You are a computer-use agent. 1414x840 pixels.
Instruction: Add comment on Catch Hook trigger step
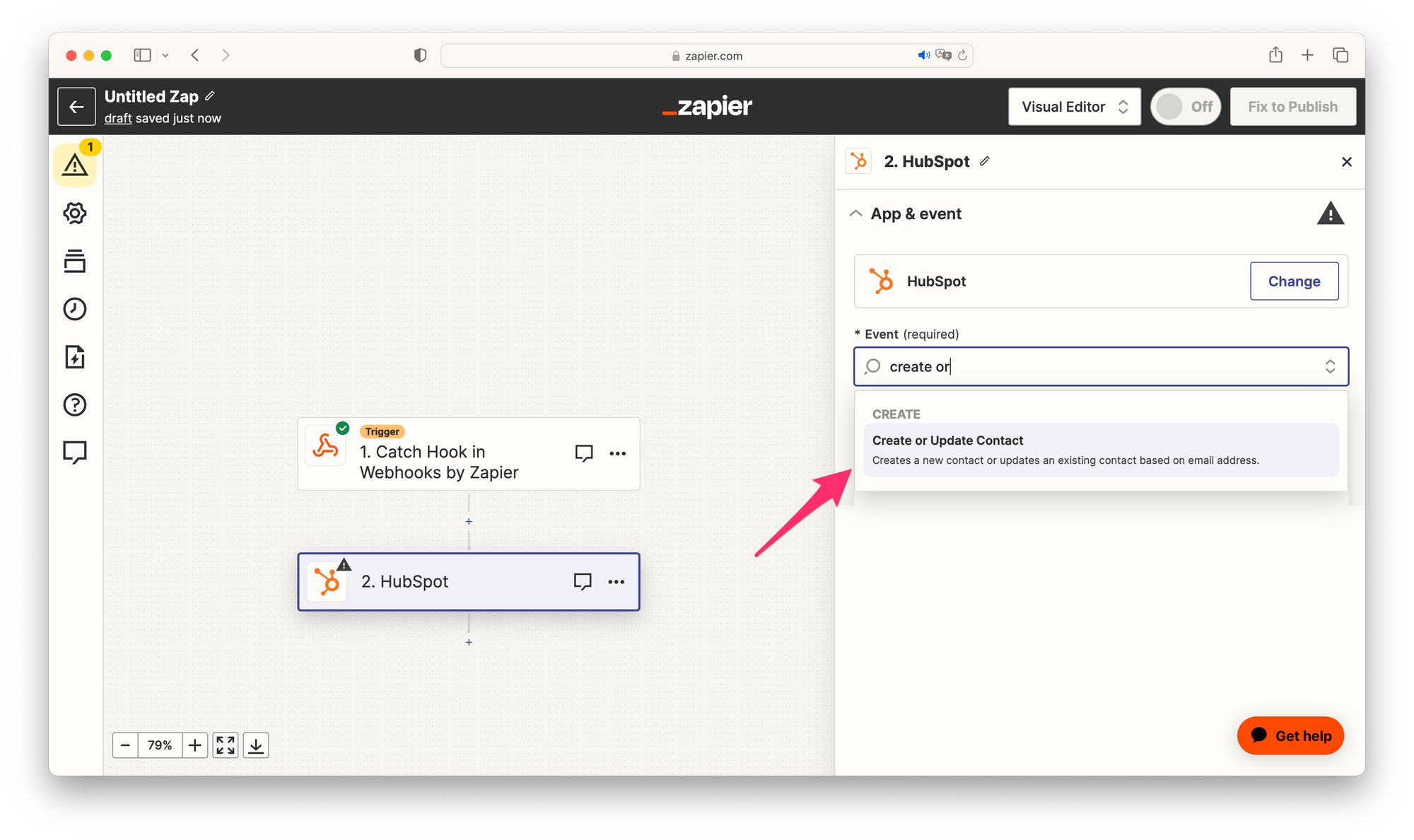click(584, 453)
